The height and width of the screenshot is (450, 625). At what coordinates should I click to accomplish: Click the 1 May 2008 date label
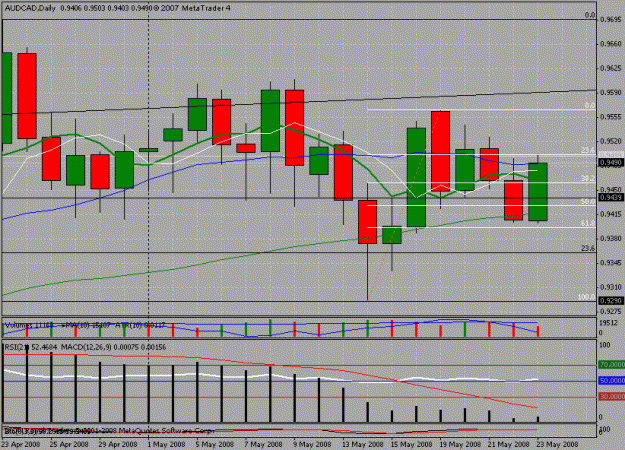coord(166,444)
